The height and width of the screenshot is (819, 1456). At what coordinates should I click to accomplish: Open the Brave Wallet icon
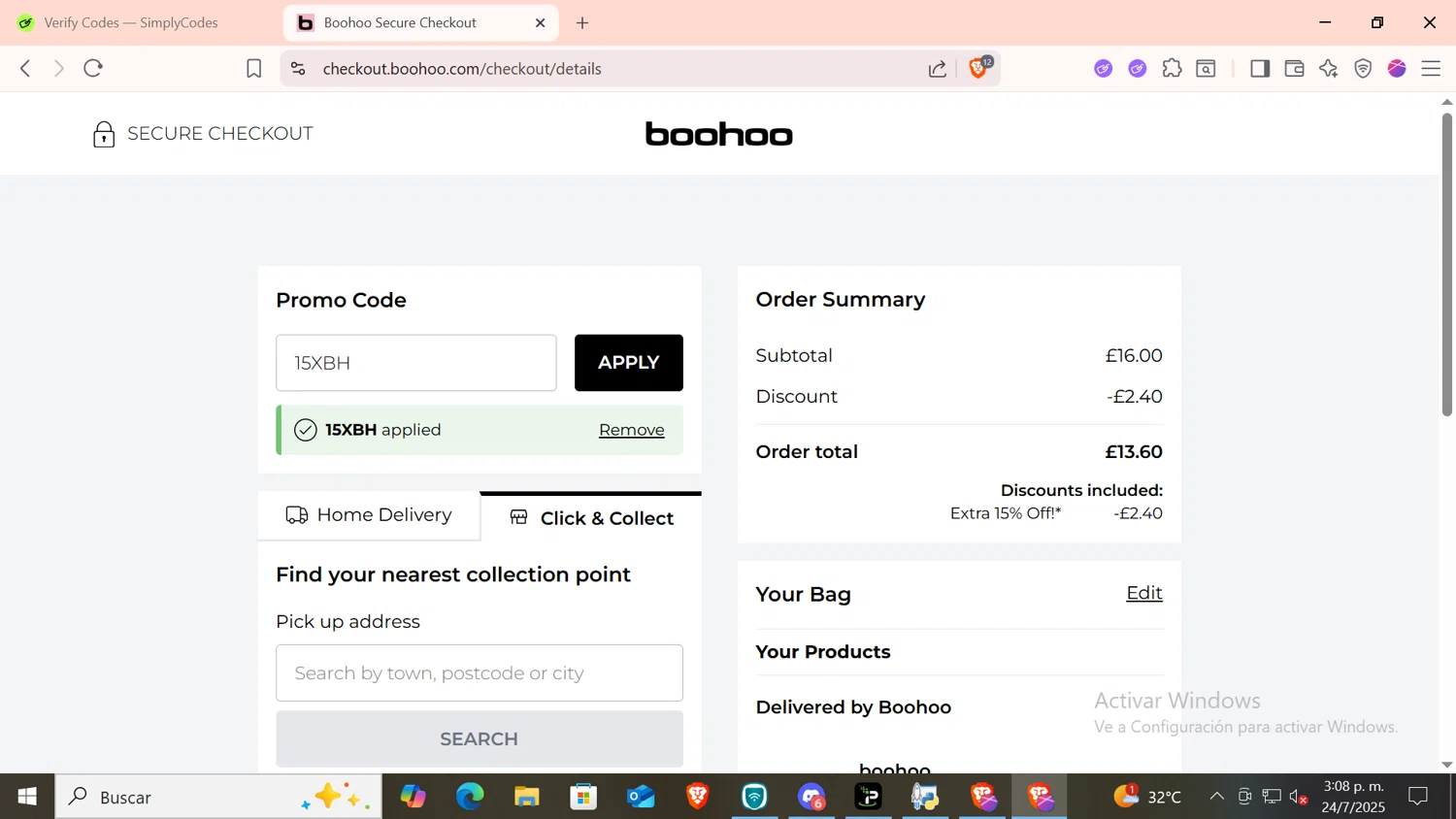click(x=1294, y=68)
